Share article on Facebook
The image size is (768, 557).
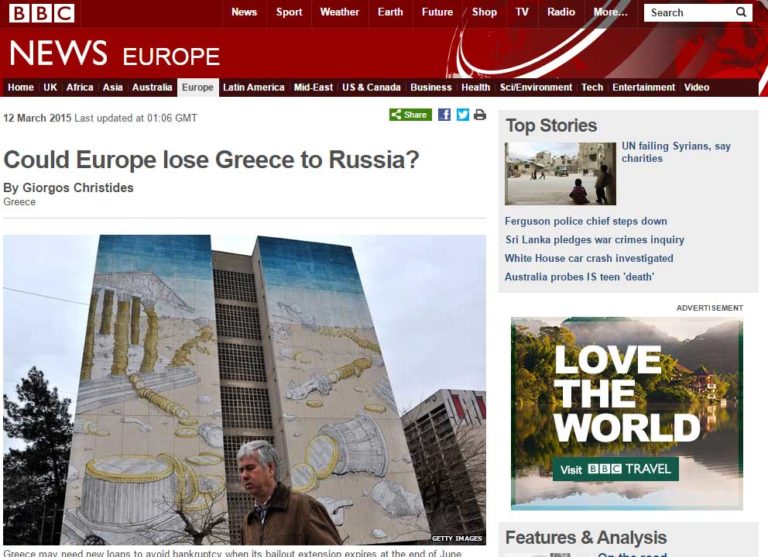pyautogui.click(x=444, y=115)
